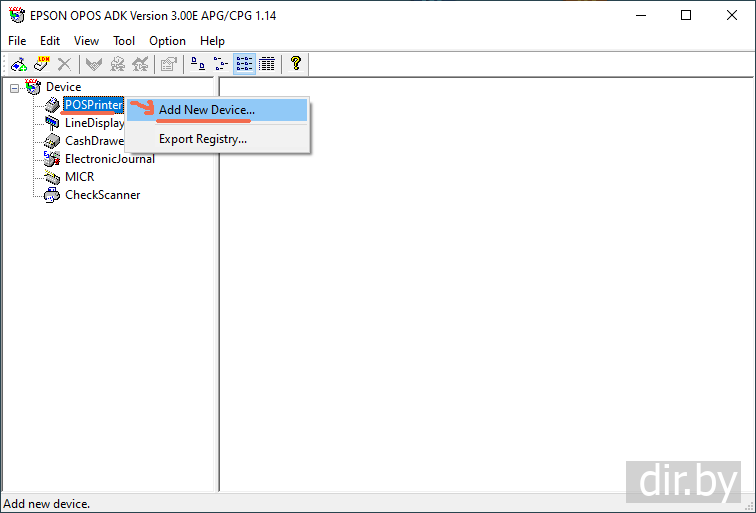Select the POSPrinter tree item

(x=94, y=105)
